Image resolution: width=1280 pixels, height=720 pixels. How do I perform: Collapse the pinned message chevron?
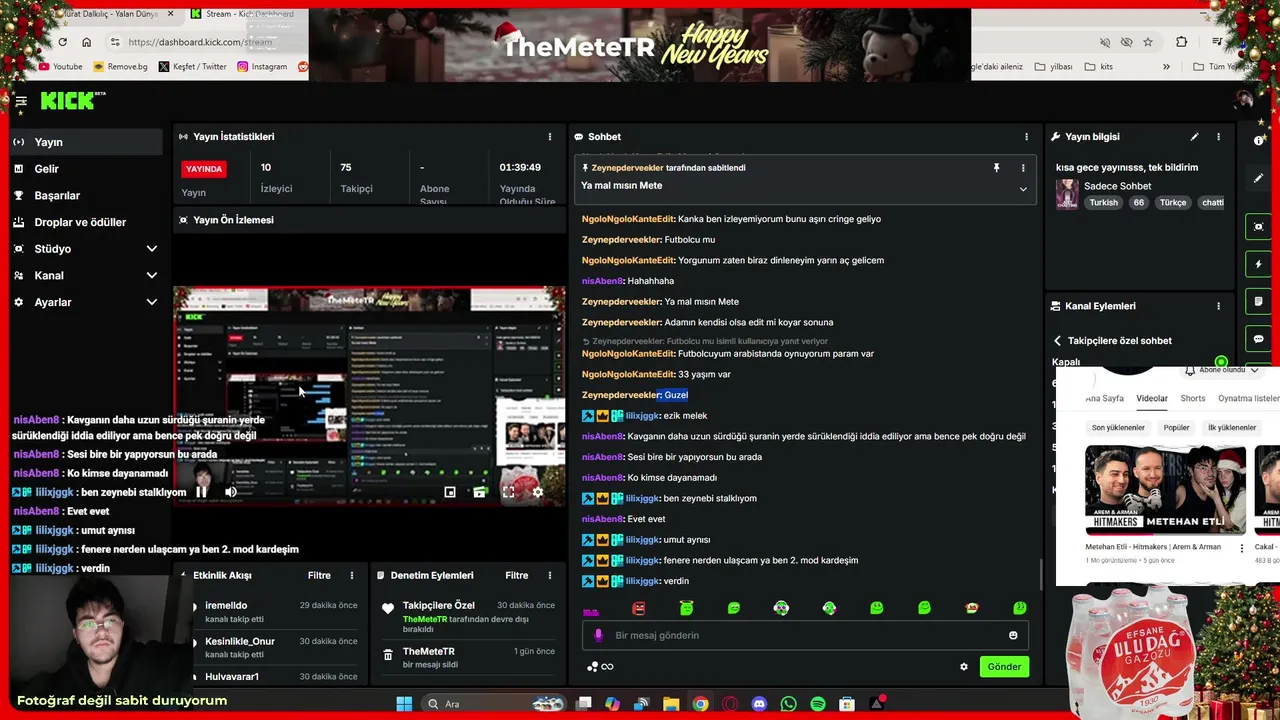click(1022, 189)
